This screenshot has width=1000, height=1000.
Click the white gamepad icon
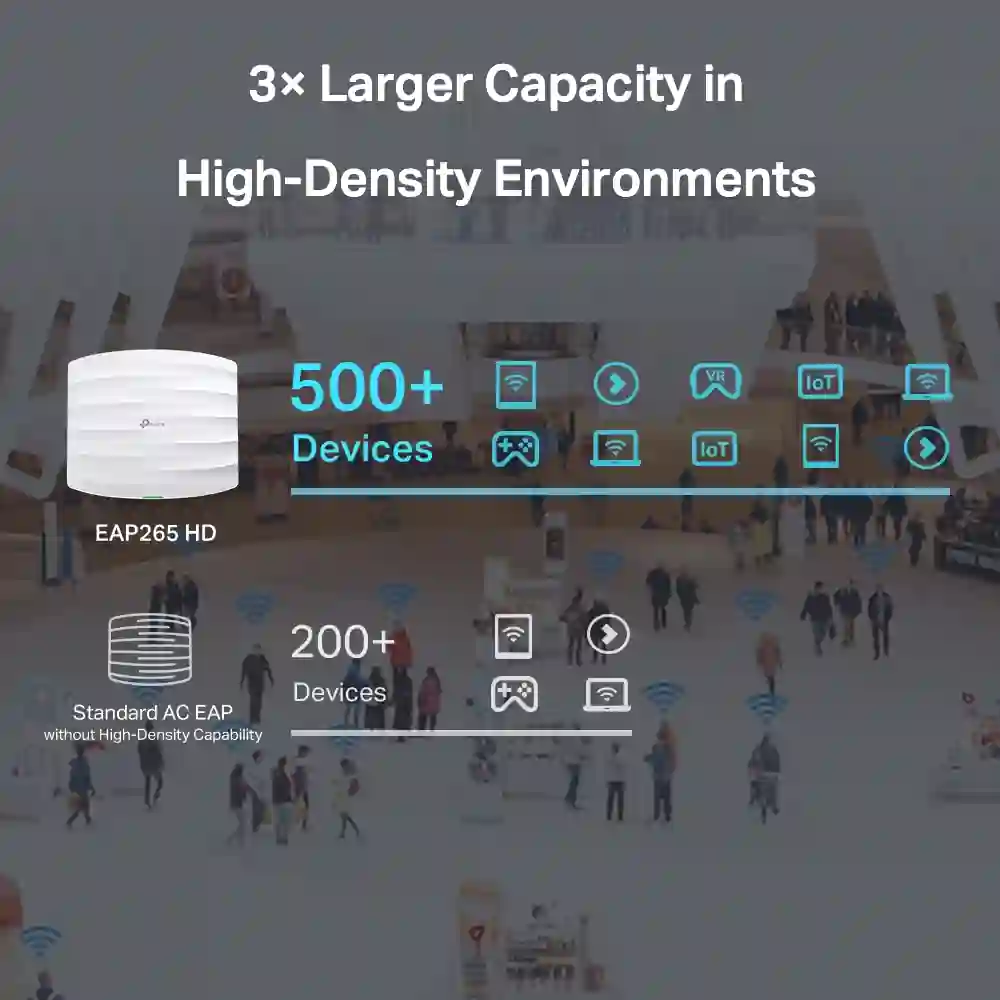(x=514, y=693)
